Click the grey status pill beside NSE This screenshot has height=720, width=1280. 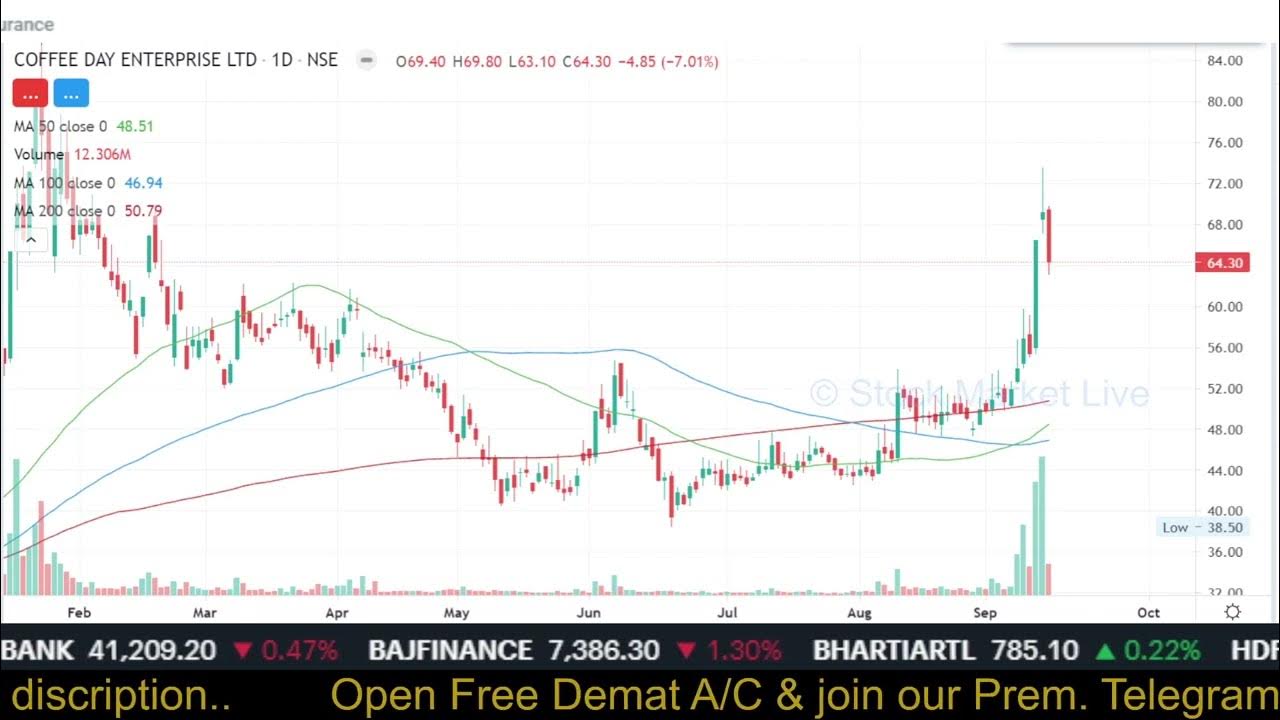pos(367,60)
